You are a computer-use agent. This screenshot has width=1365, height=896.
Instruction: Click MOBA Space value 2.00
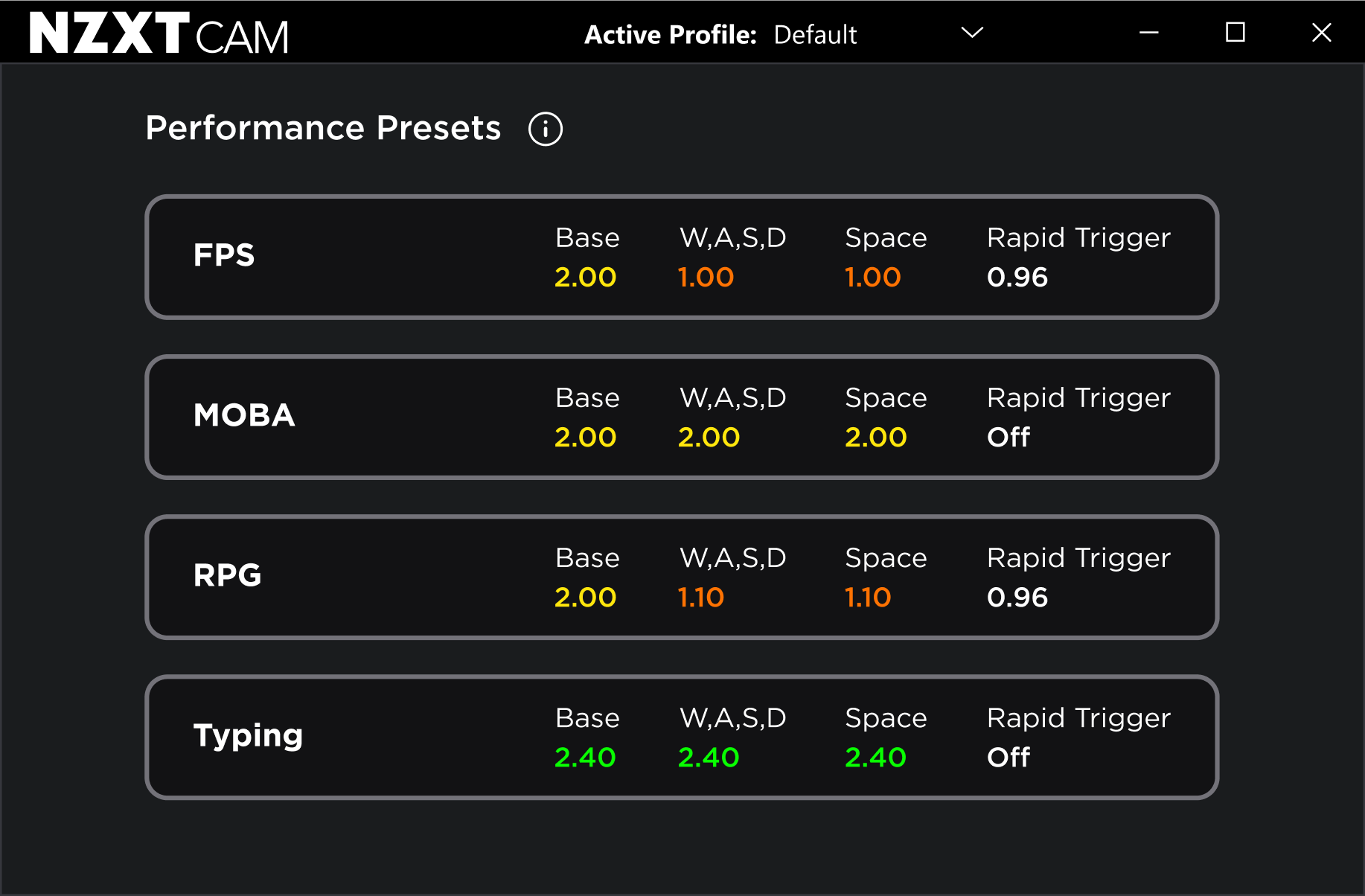point(875,438)
